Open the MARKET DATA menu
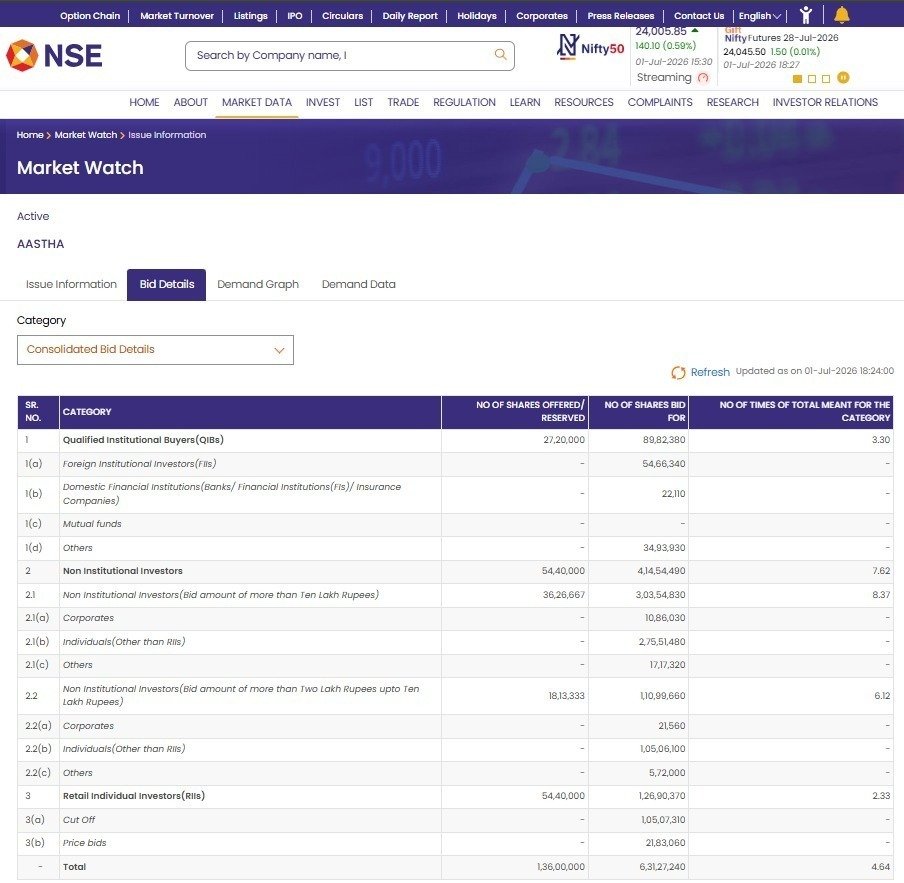904x883 pixels. [257, 102]
